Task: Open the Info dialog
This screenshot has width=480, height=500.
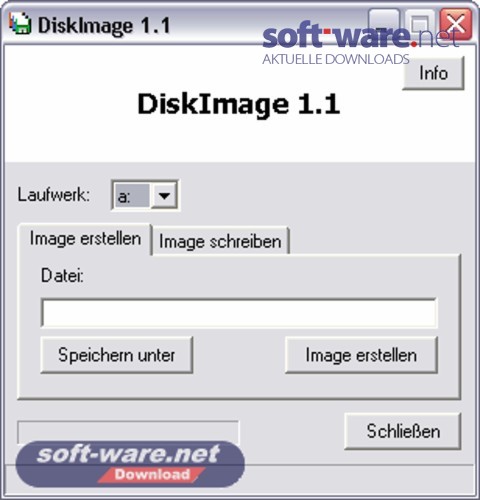Action: 433,73
